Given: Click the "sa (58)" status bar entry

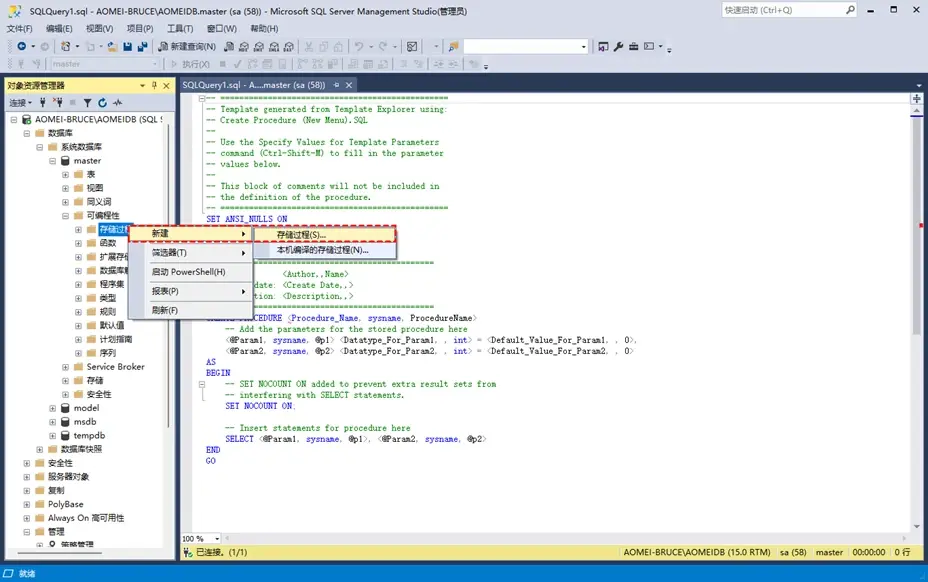Looking at the screenshot, I should [x=793, y=552].
